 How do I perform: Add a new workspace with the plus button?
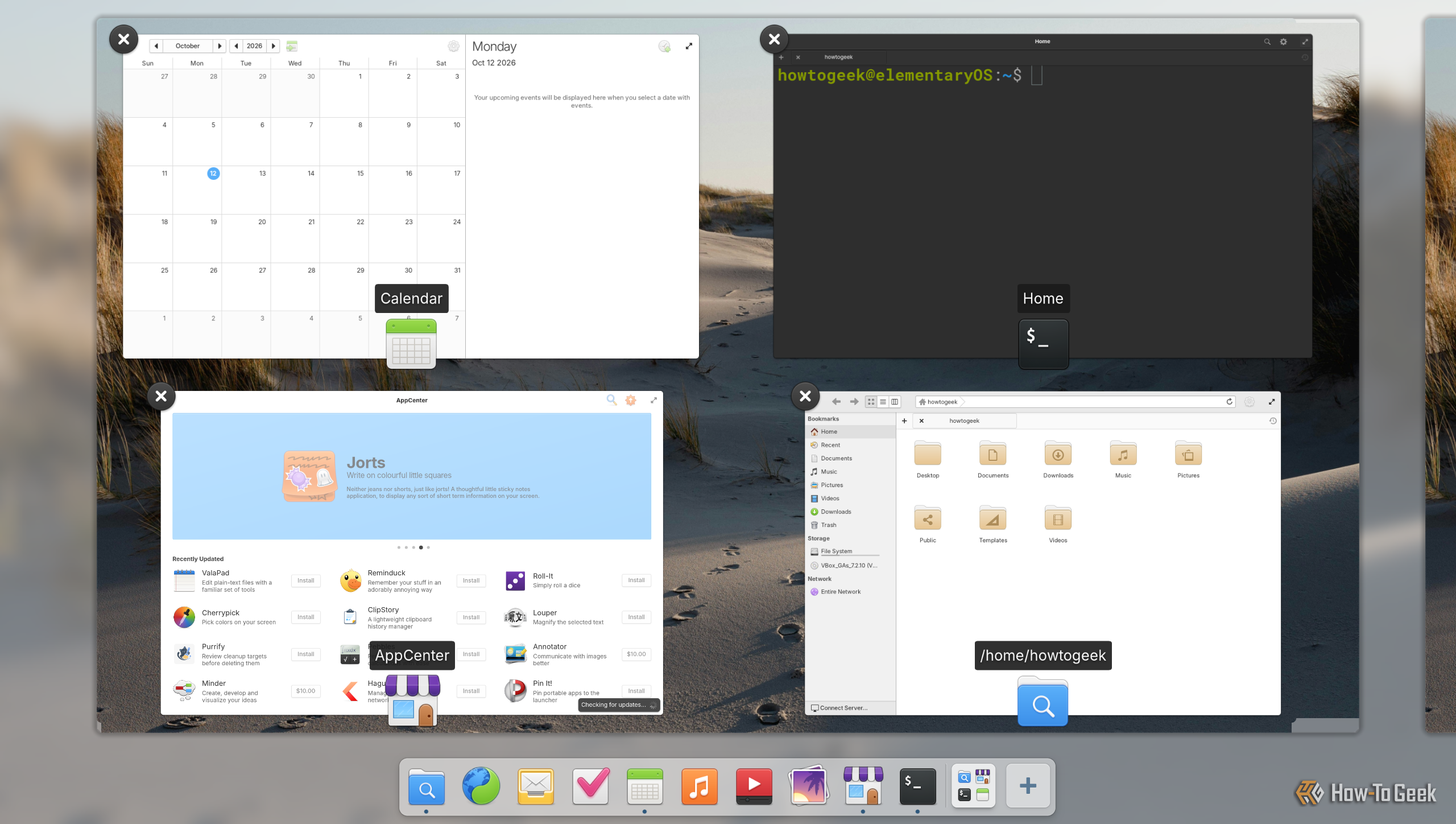(1028, 786)
